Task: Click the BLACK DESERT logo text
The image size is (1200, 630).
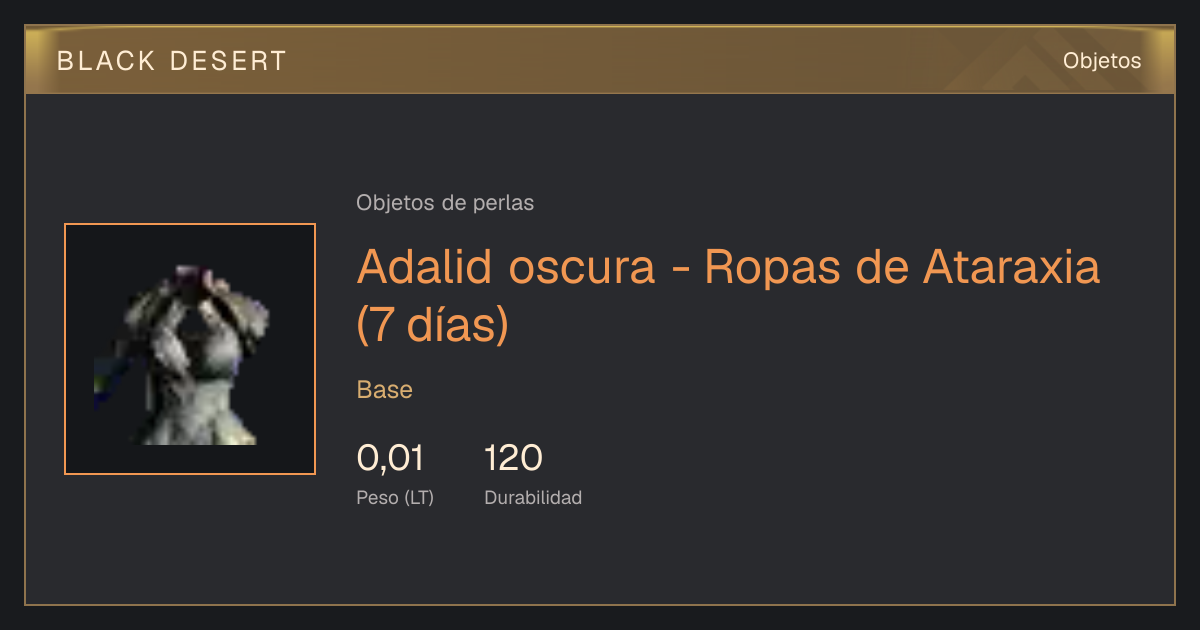Action: pyautogui.click(x=172, y=61)
